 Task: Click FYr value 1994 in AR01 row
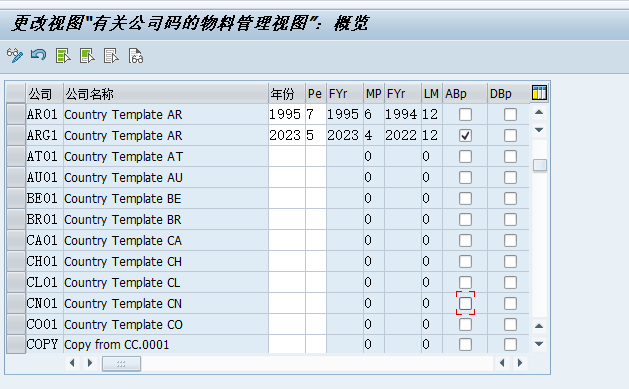(x=401, y=115)
